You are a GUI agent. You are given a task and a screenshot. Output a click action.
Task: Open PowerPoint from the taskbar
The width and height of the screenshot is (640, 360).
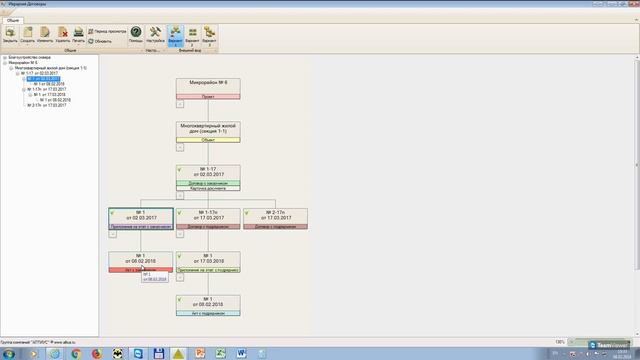tap(200, 353)
